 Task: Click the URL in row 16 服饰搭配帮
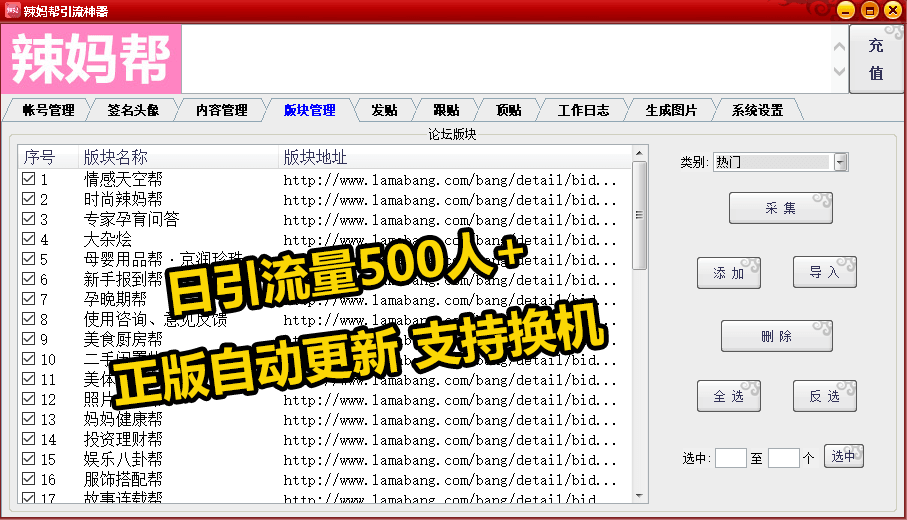coord(449,480)
